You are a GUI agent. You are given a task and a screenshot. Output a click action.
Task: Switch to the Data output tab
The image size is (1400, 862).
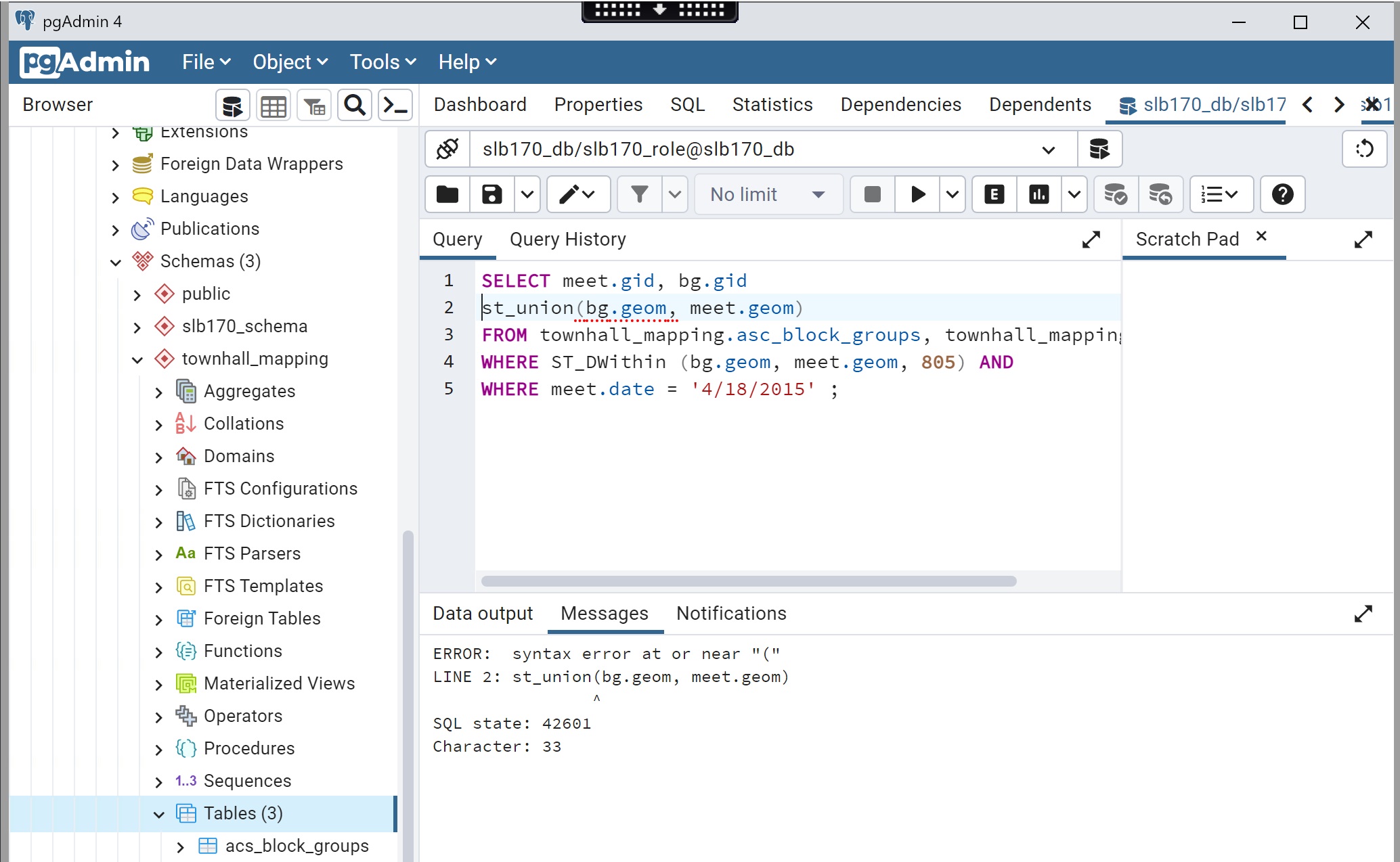pos(483,613)
